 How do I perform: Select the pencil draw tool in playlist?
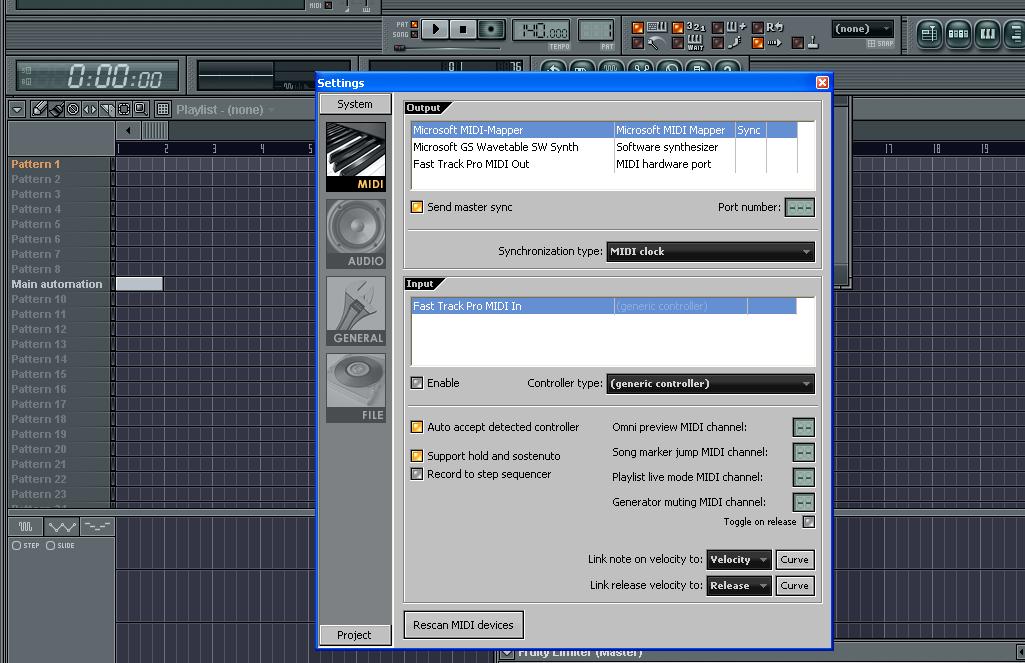tap(40, 109)
